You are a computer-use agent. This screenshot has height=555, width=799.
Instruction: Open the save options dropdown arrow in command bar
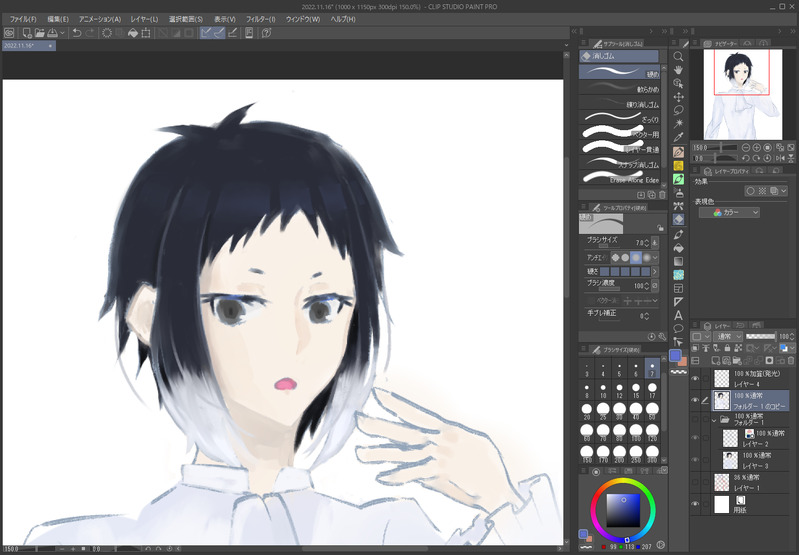pos(63,33)
